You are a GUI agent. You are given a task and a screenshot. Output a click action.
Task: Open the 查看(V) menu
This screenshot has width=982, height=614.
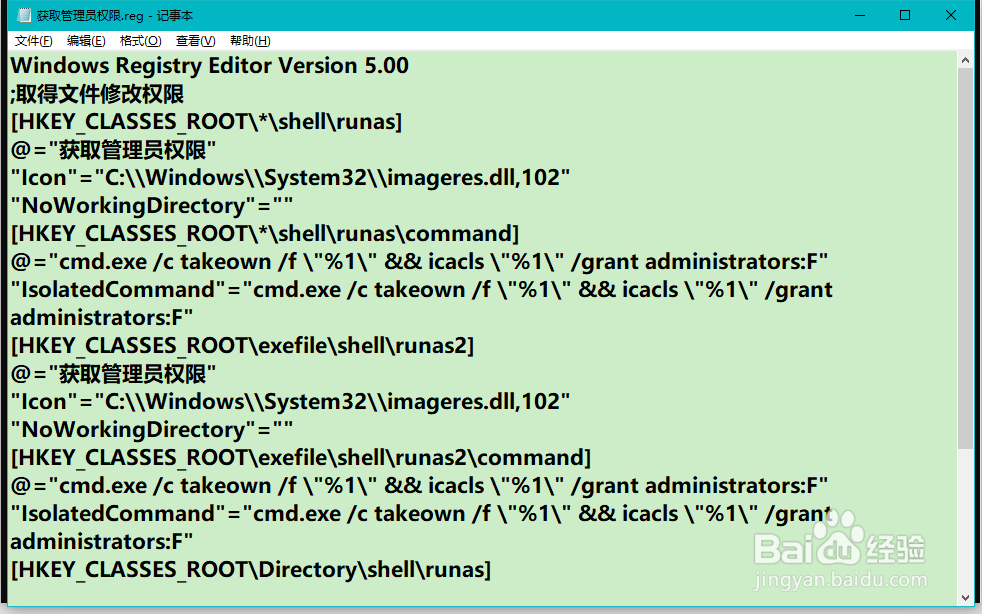[195, 41]
